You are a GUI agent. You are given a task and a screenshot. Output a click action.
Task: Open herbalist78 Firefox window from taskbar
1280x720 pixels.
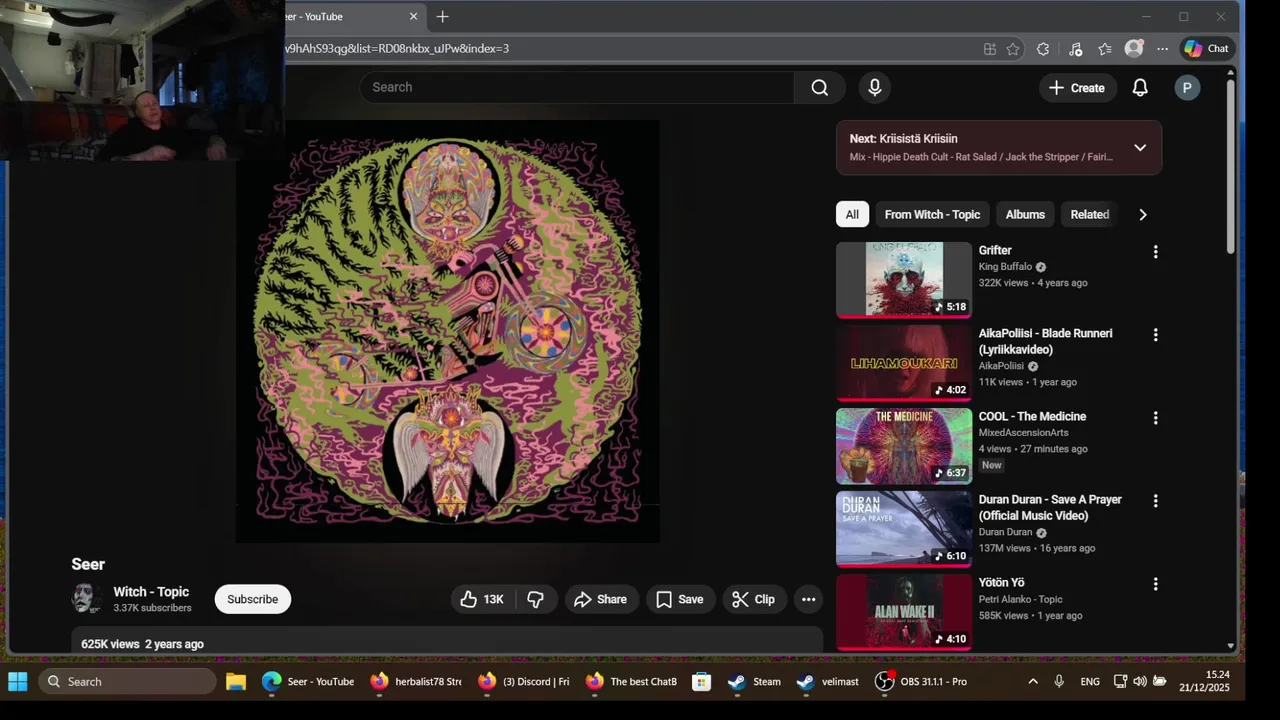(416, 681)
